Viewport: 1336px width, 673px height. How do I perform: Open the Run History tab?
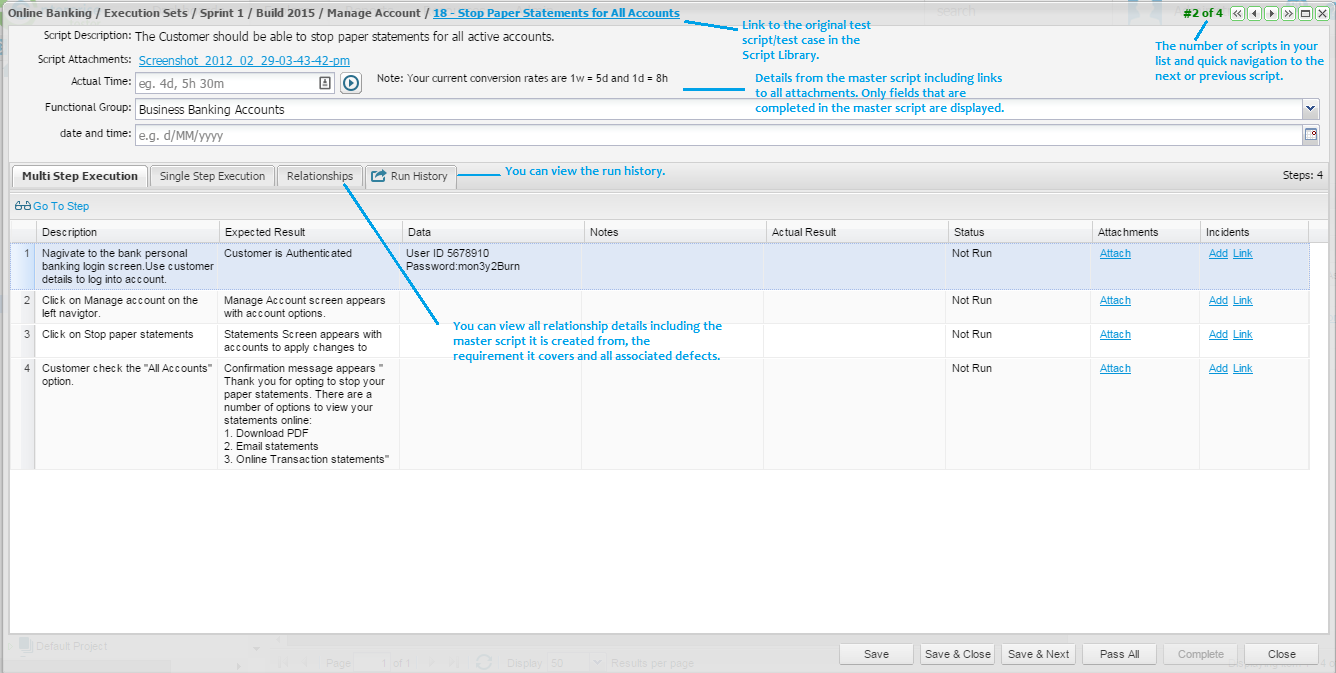coord(410,176)
